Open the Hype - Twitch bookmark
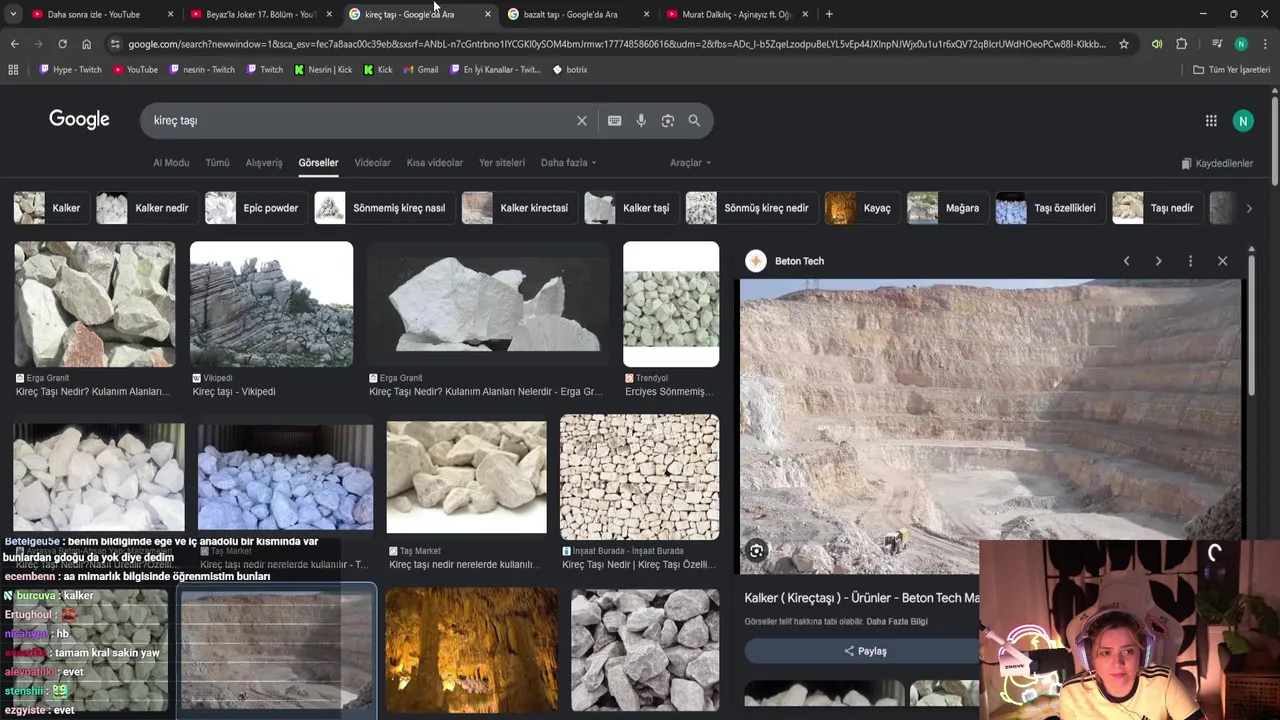The image size is (1280, 720). [70, 70]
